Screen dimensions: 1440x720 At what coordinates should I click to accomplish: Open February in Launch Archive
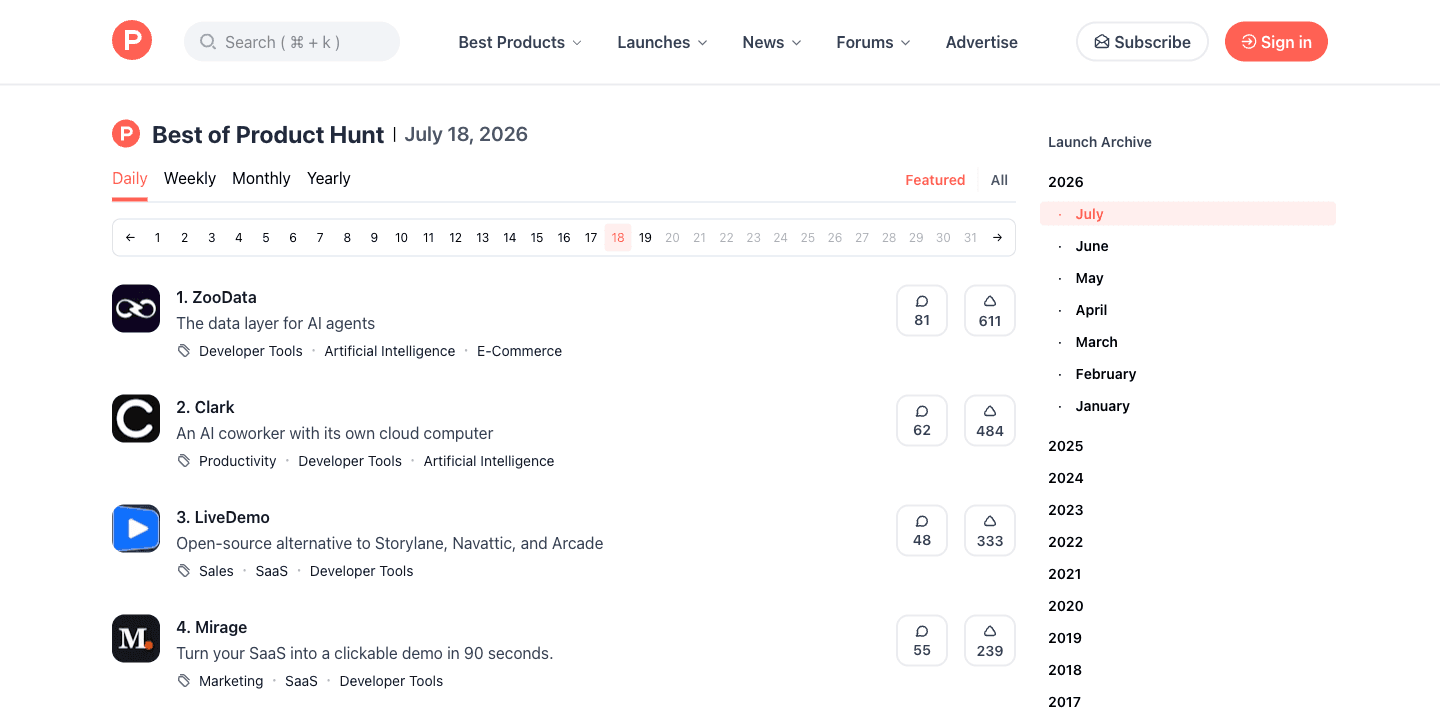[x=1106, y=374]
